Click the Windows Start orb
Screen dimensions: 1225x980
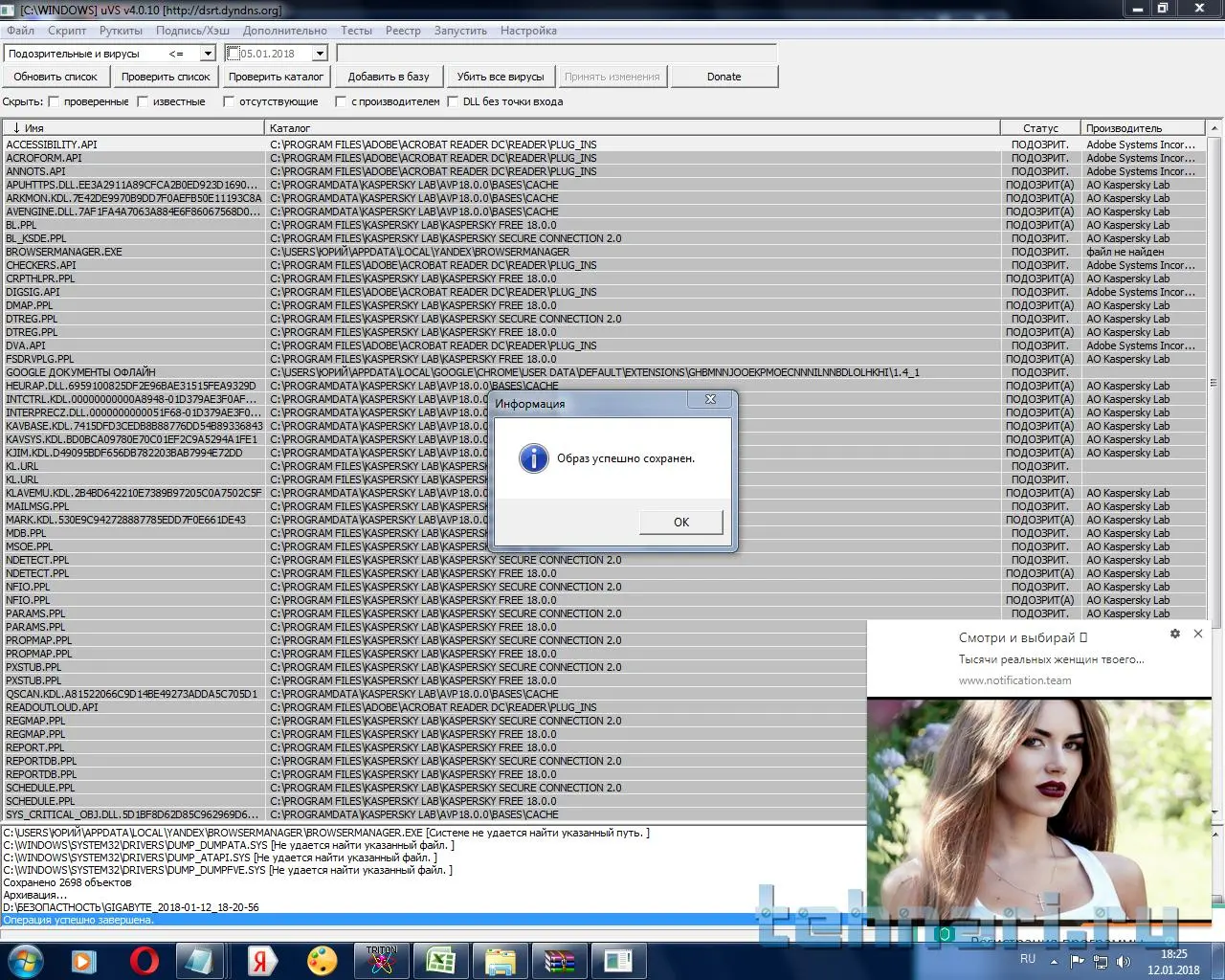tap(24, 961)
